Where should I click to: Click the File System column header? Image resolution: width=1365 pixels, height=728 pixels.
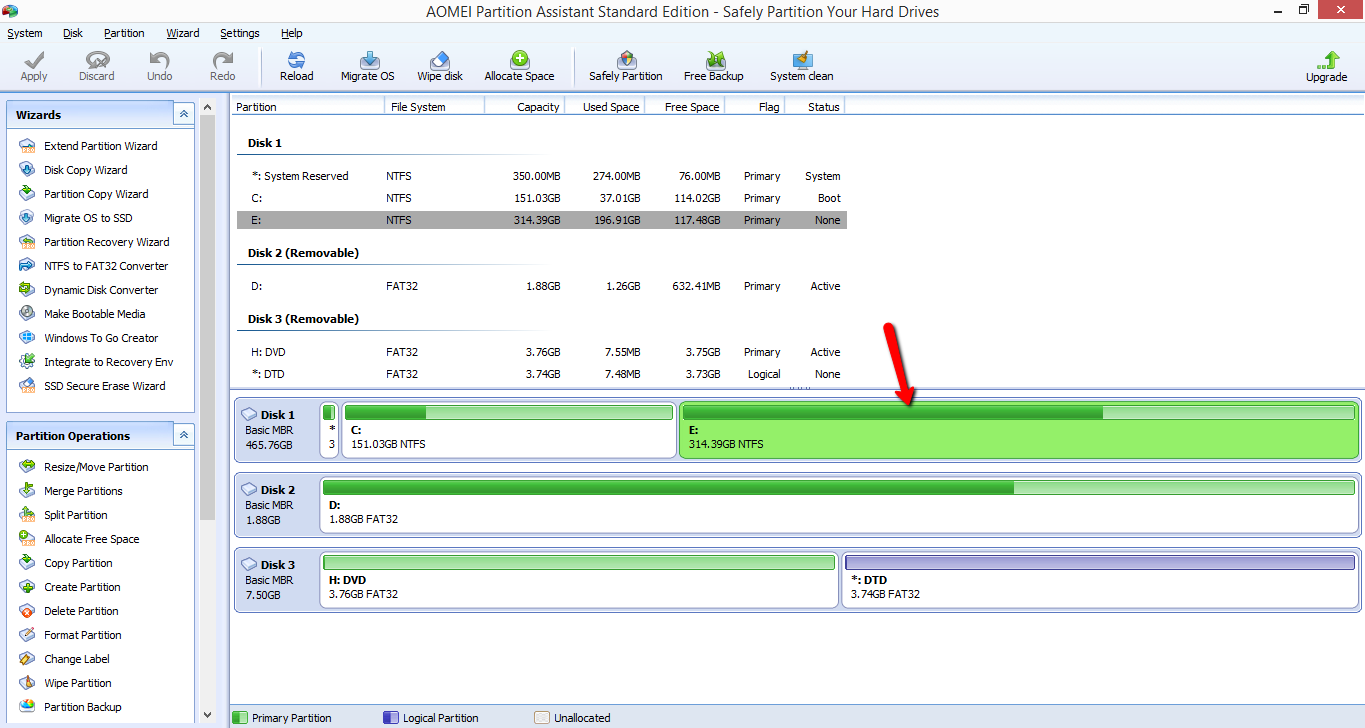click(434, 106)
